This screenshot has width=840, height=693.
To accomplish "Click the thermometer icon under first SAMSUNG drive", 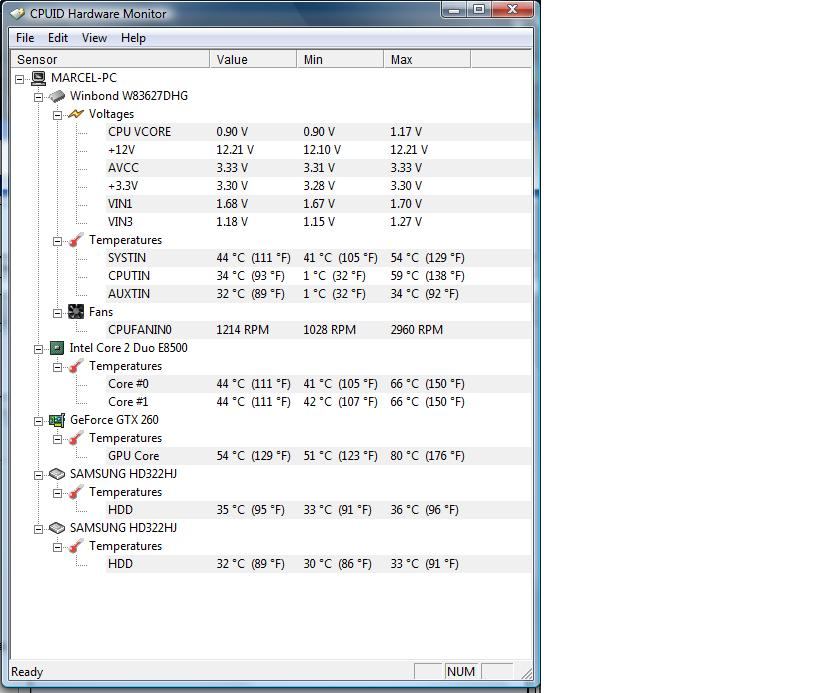I will (76, 492).
